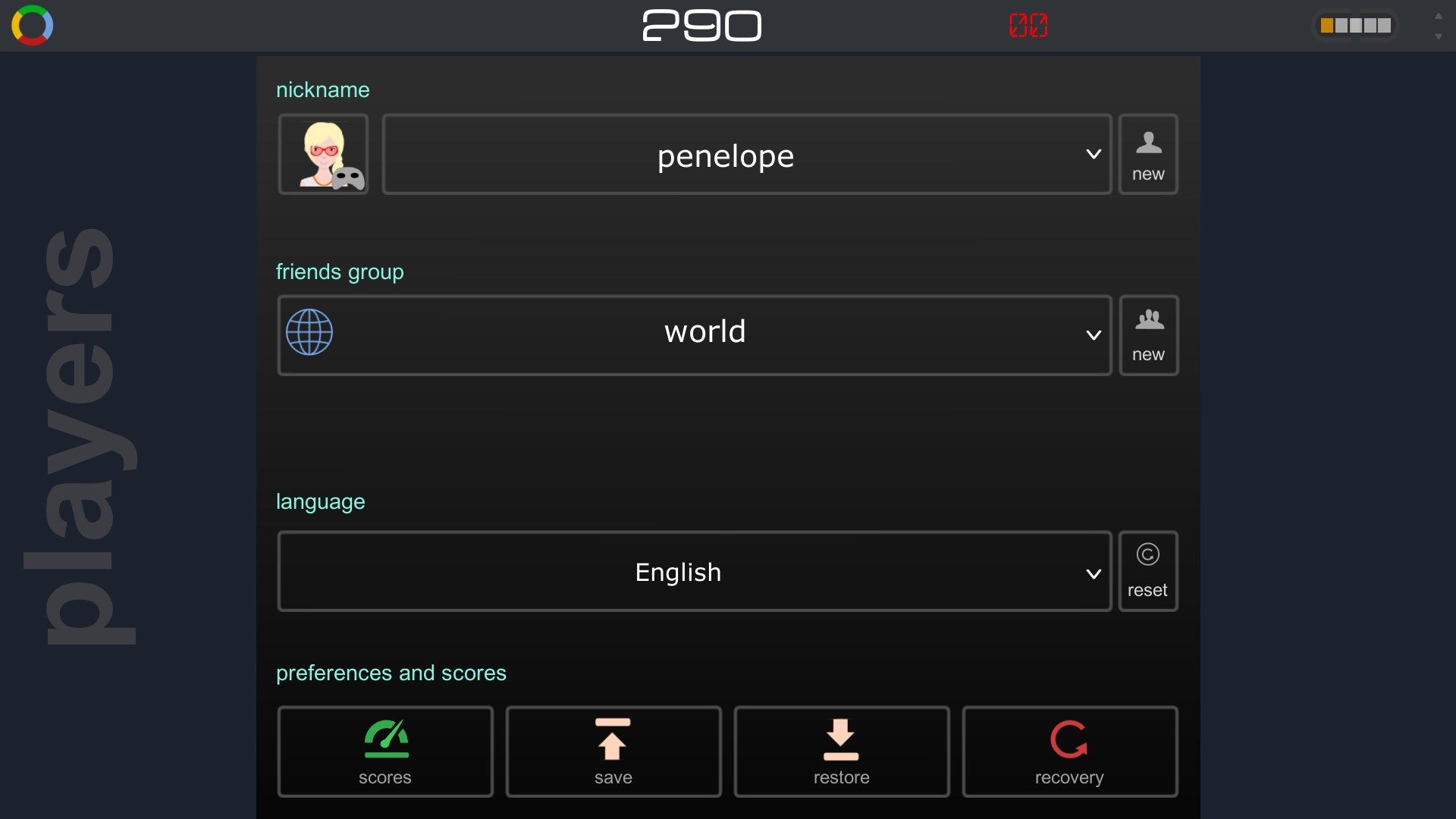Expand the penelope nickname dropdown
1456x819 pixels.
pyautogui.click(x=1094, y=154)
